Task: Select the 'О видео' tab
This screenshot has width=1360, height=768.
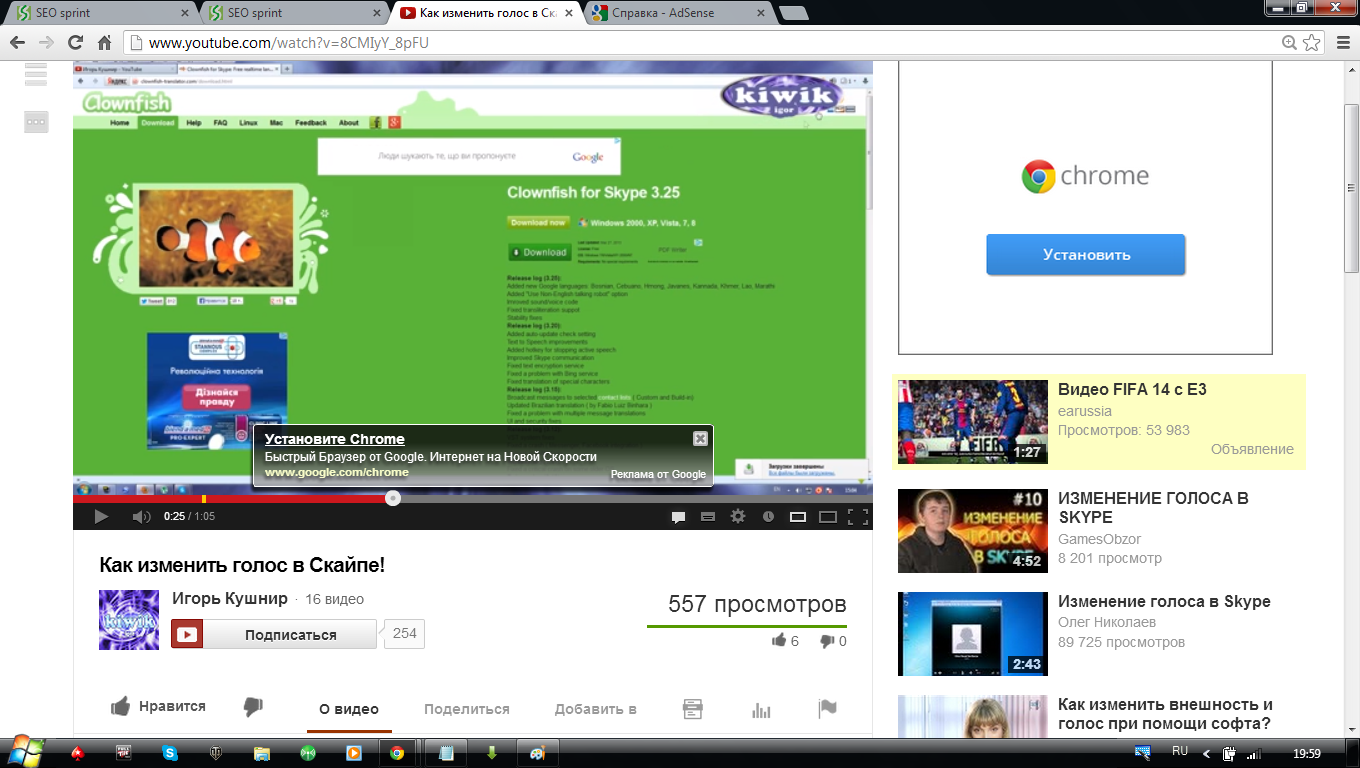Action: point(349,709)
